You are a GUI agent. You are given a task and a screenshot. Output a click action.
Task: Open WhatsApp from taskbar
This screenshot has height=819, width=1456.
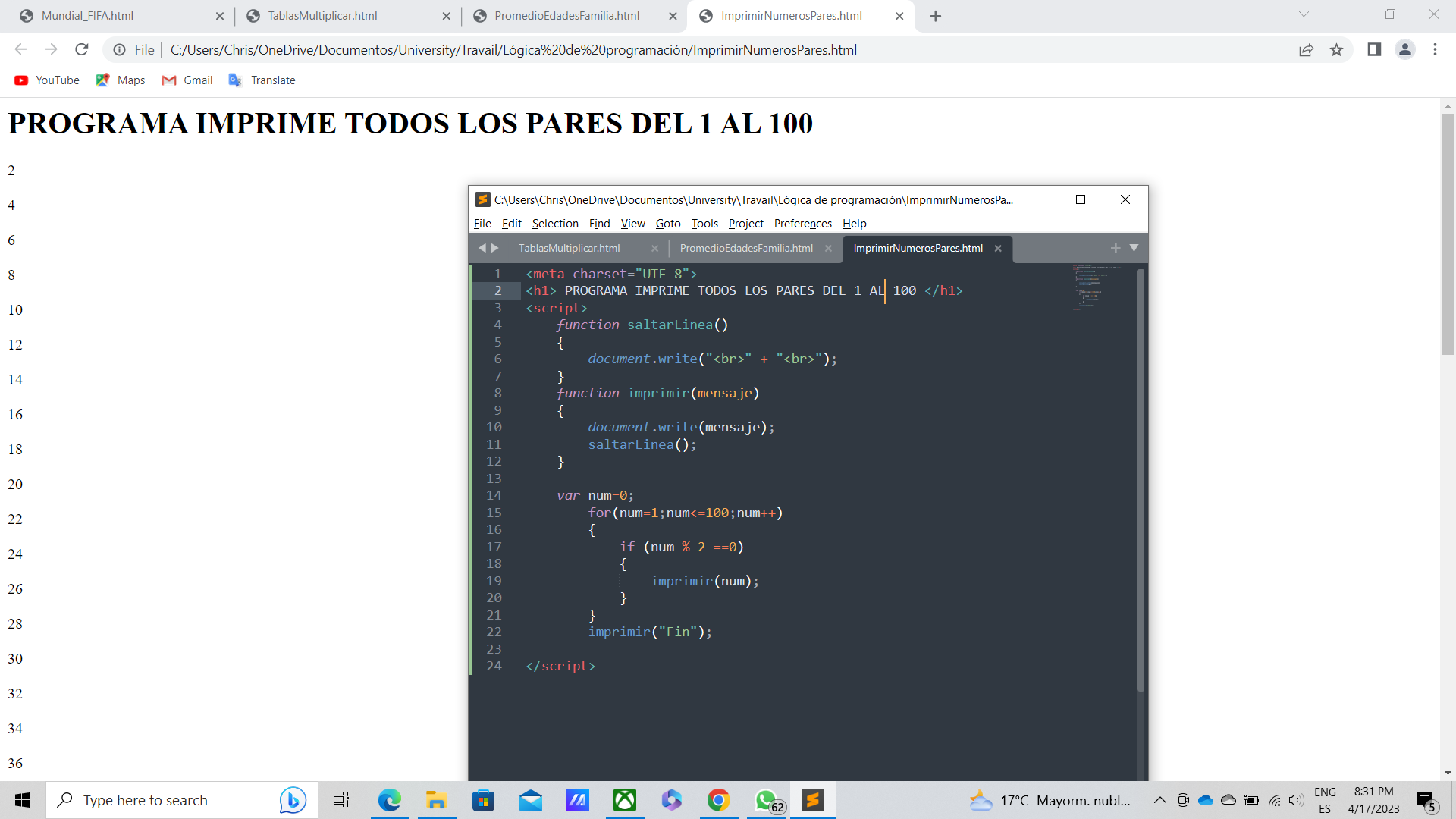[767, 800]
